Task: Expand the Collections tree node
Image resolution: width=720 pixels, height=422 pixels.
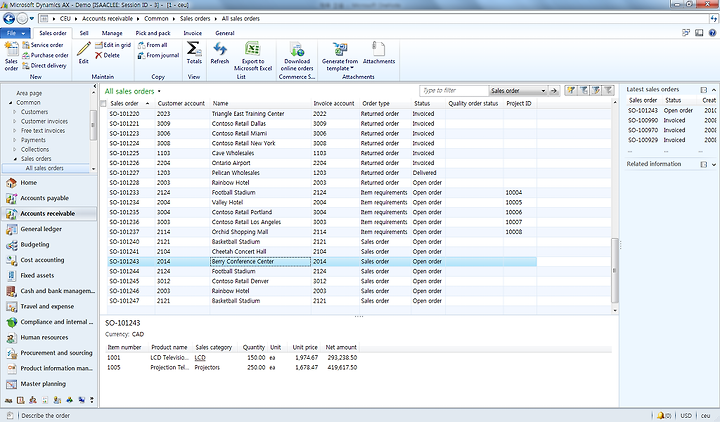Action: pos(15,150)
